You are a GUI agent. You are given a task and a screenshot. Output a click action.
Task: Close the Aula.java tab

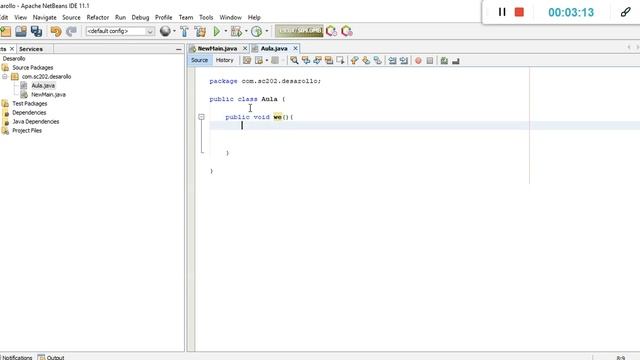(x=295, y=49)
